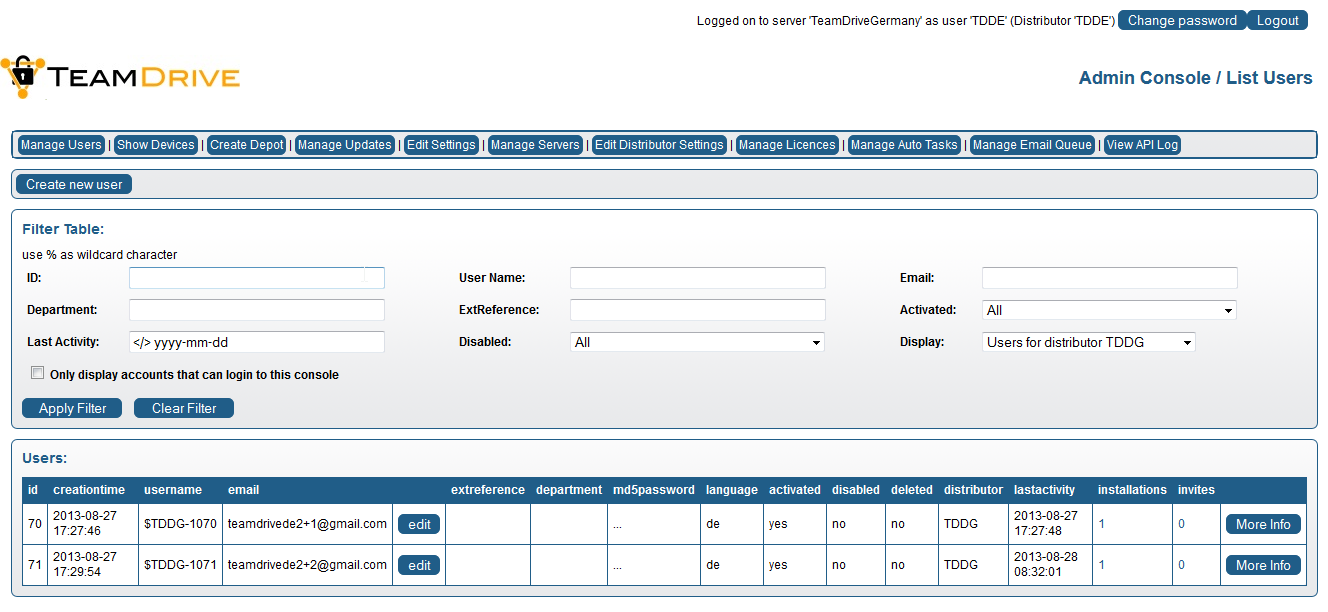Click the TeamDrive logo
The height and width of the screenshot is (612, 1328).
pyautogui.click(x=120, y=77)
